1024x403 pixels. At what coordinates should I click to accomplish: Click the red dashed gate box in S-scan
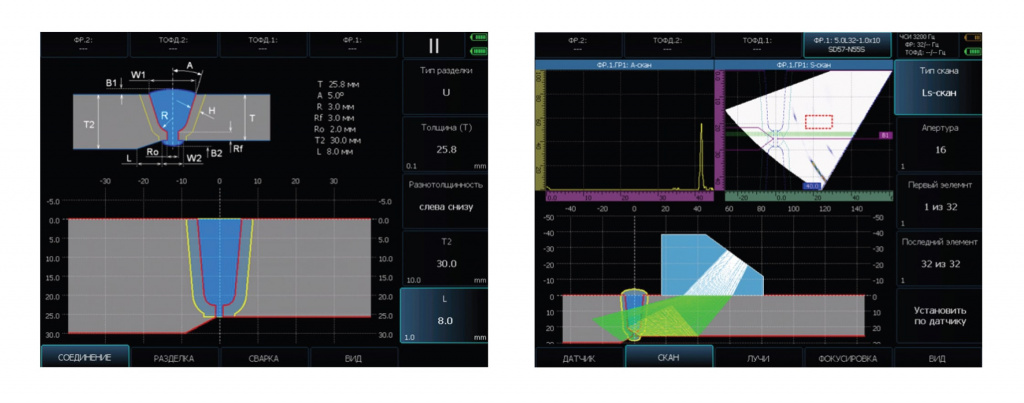[x=818, y=121]
